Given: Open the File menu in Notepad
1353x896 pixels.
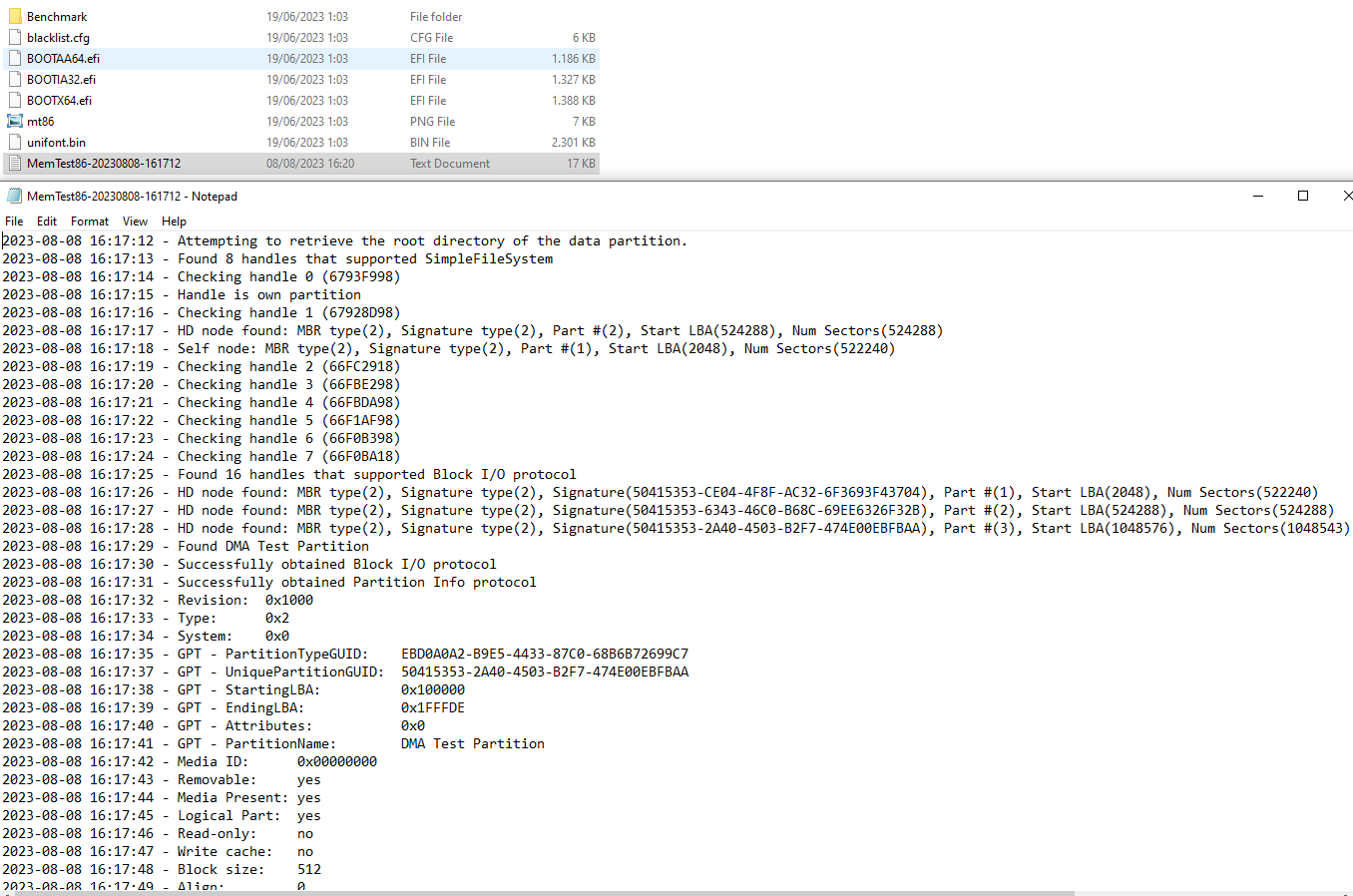Looking at the screenshot, I should tap(14, 222).
